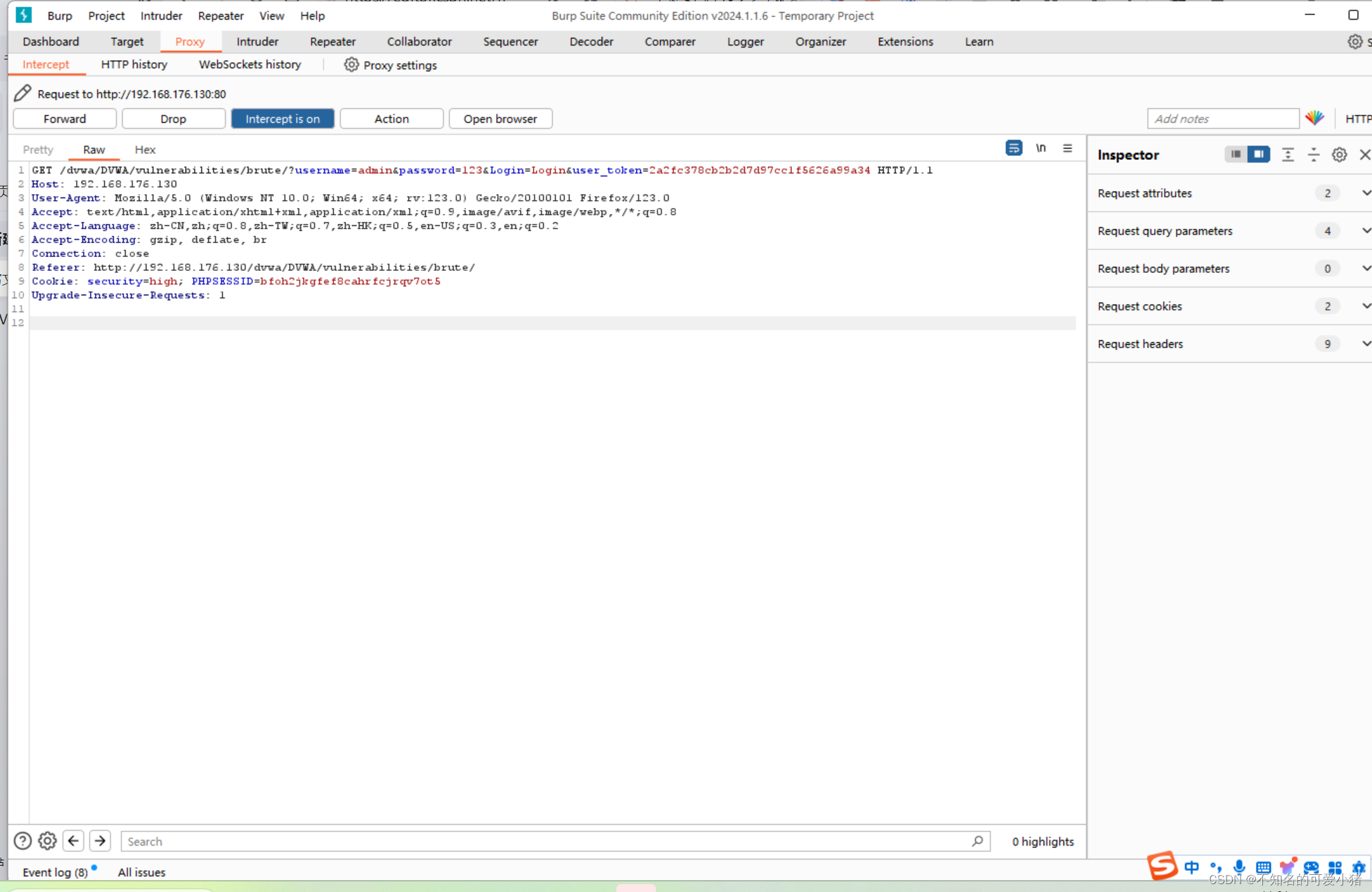Open the Project menu

(x=106, y=15)
